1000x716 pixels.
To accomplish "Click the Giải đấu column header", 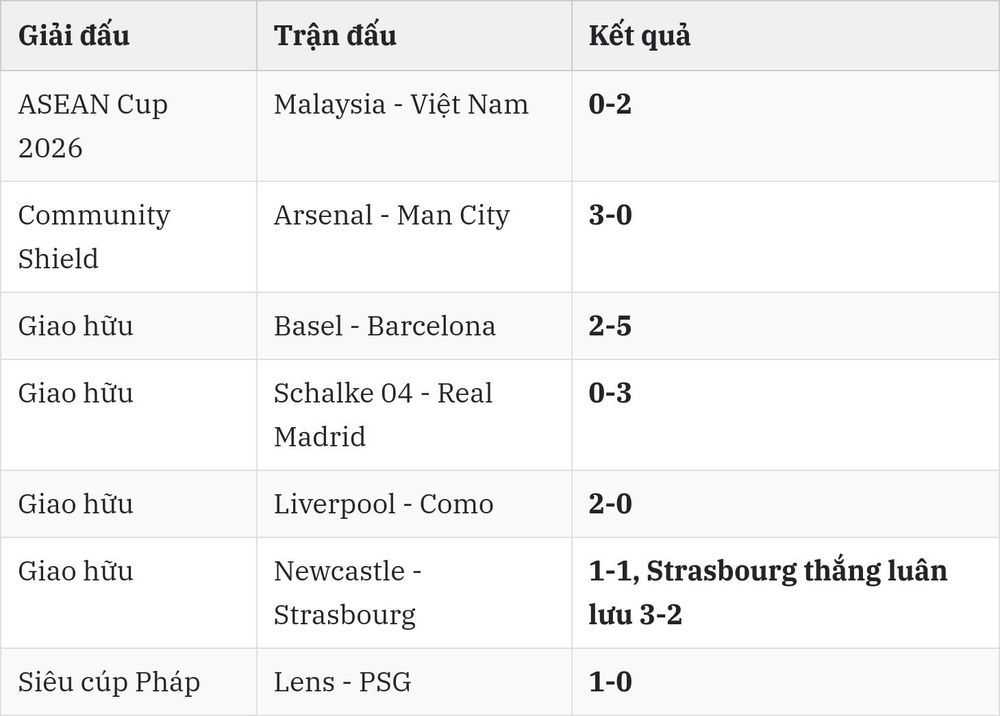I will [73, 36].
